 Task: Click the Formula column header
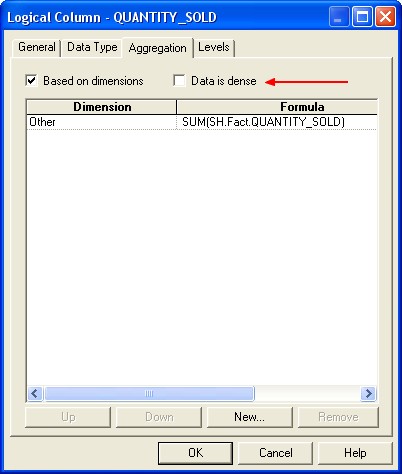click(x=277, y=107)
